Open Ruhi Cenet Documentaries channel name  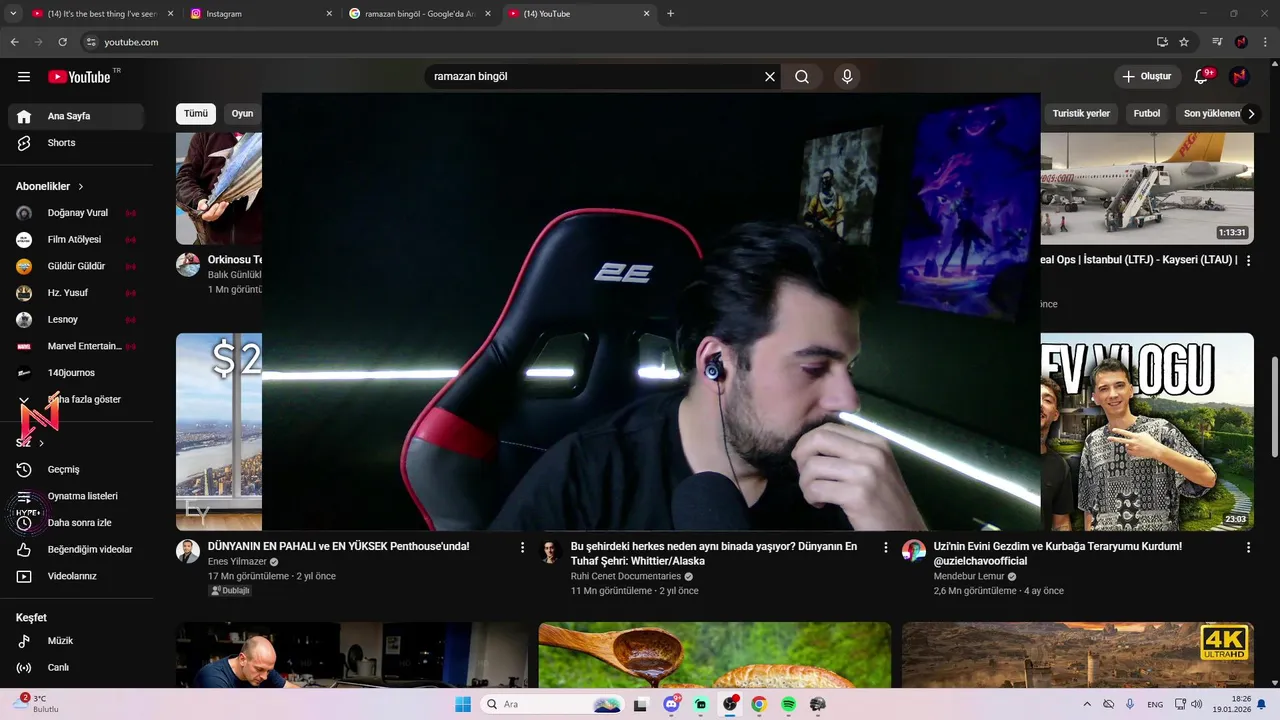click(626, 577)
